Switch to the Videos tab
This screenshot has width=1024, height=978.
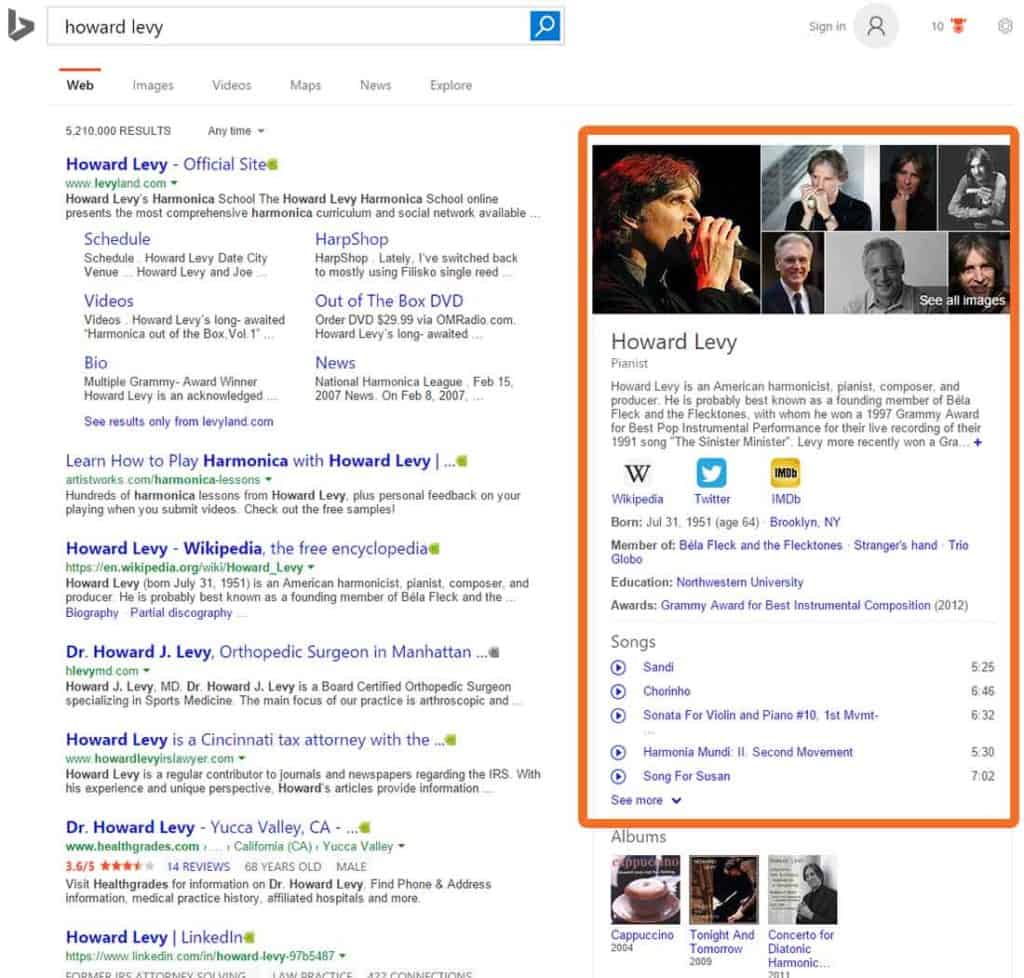(x=231, y=86)
